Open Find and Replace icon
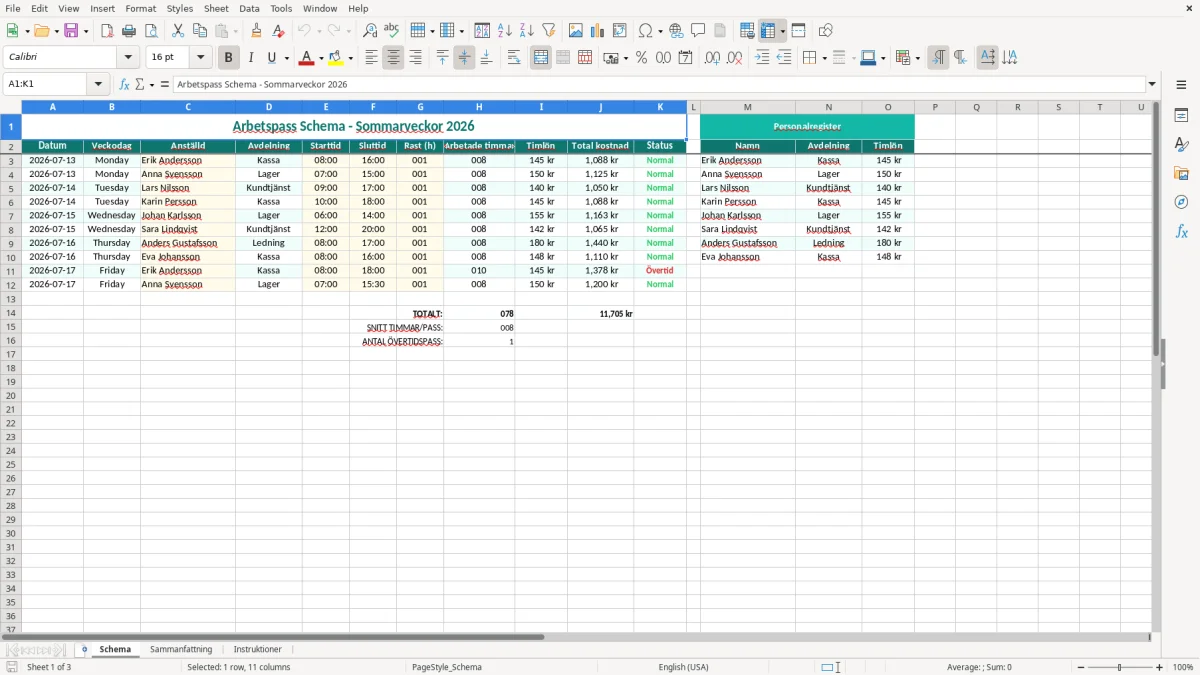Viewport: 1200px width, 675px height. pyautogui.click(x=370, y=31)
